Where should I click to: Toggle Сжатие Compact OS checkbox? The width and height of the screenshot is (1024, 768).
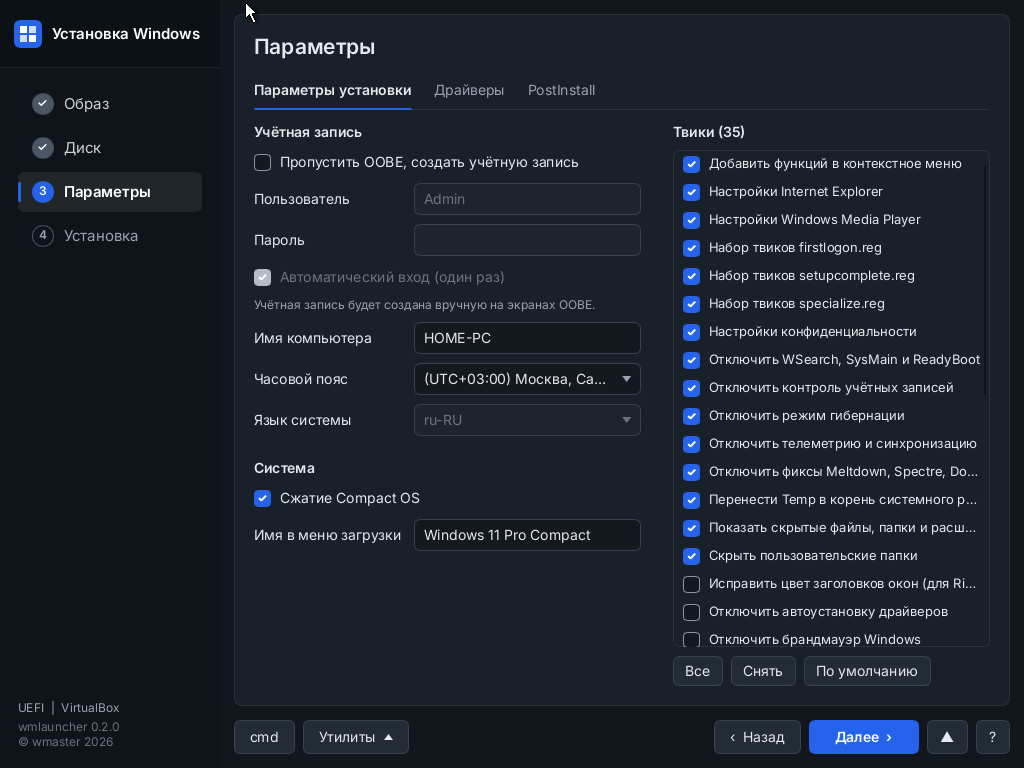[263, 498]
